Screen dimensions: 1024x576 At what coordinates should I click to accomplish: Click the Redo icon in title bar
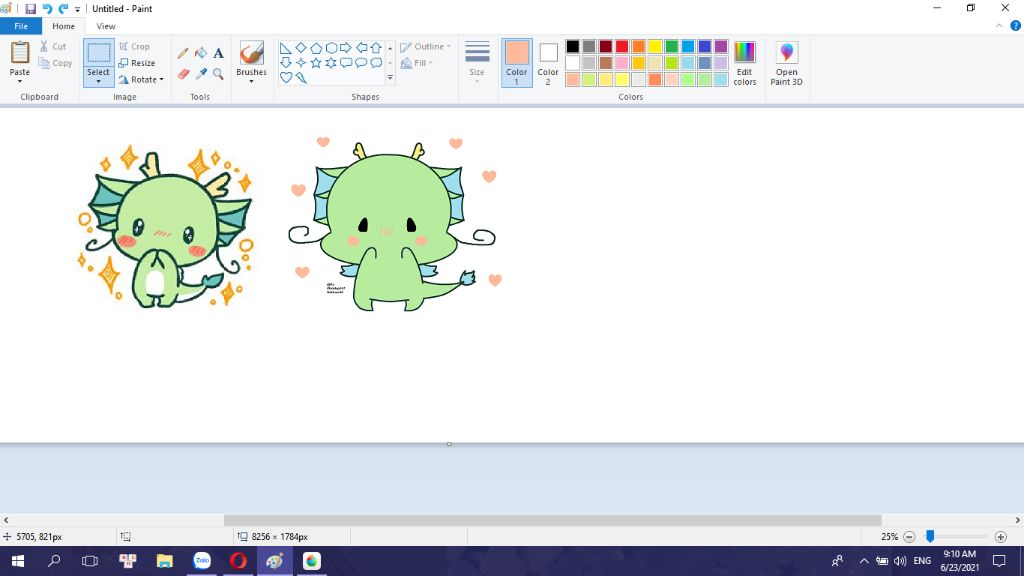[x=63, y=9]
